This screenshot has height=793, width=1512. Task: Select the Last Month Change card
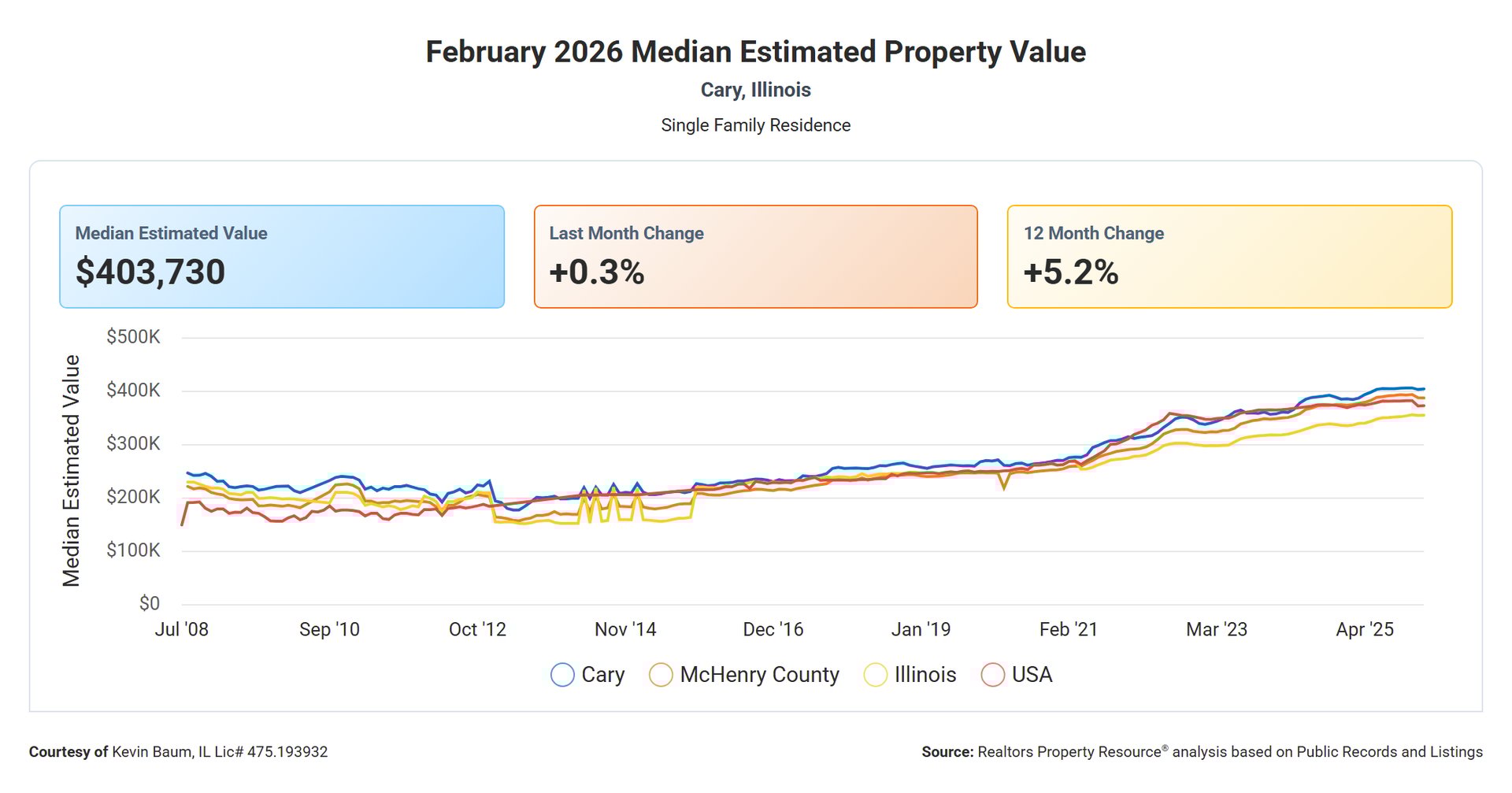pos(755,257)
